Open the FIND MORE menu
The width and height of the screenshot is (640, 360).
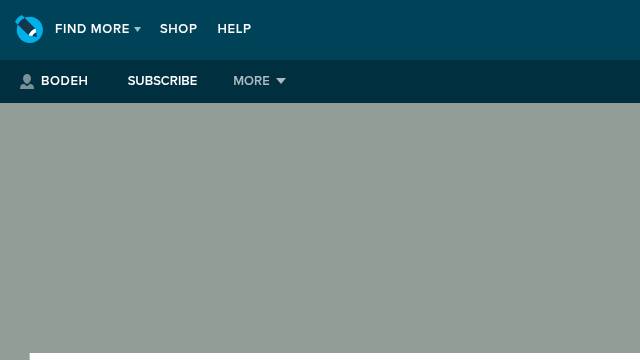pyautogui.click(x=98, y=29)
